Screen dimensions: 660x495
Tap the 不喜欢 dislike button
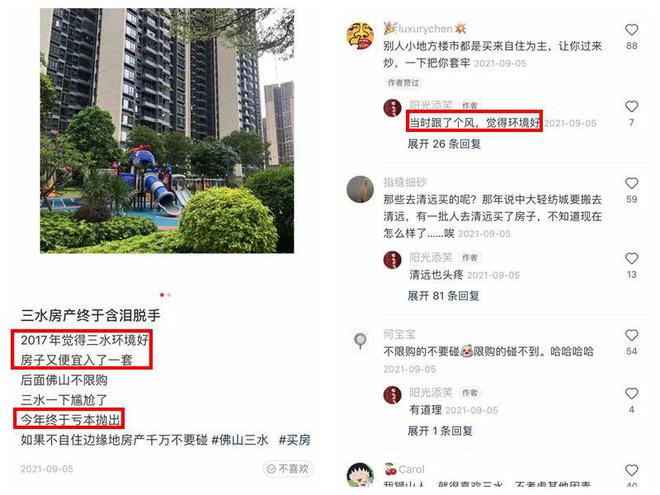pyautogui.click(x=288, y=468)
